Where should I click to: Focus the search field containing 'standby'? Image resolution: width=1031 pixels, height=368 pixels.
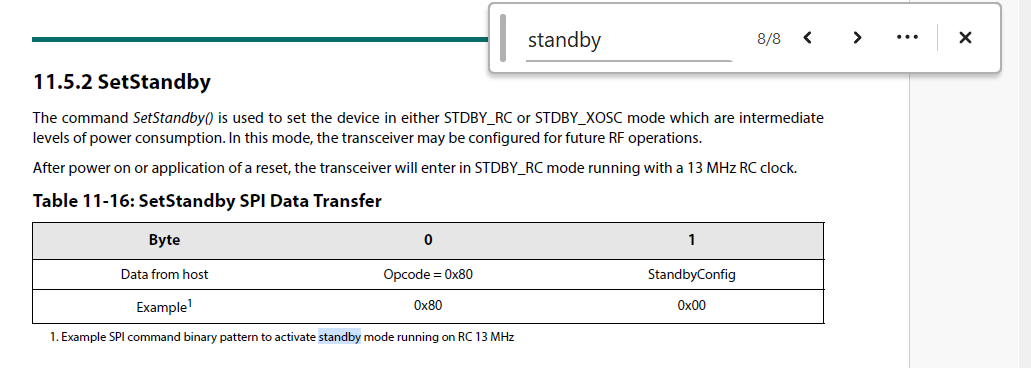pyautogui.click(x=629, y=40)
